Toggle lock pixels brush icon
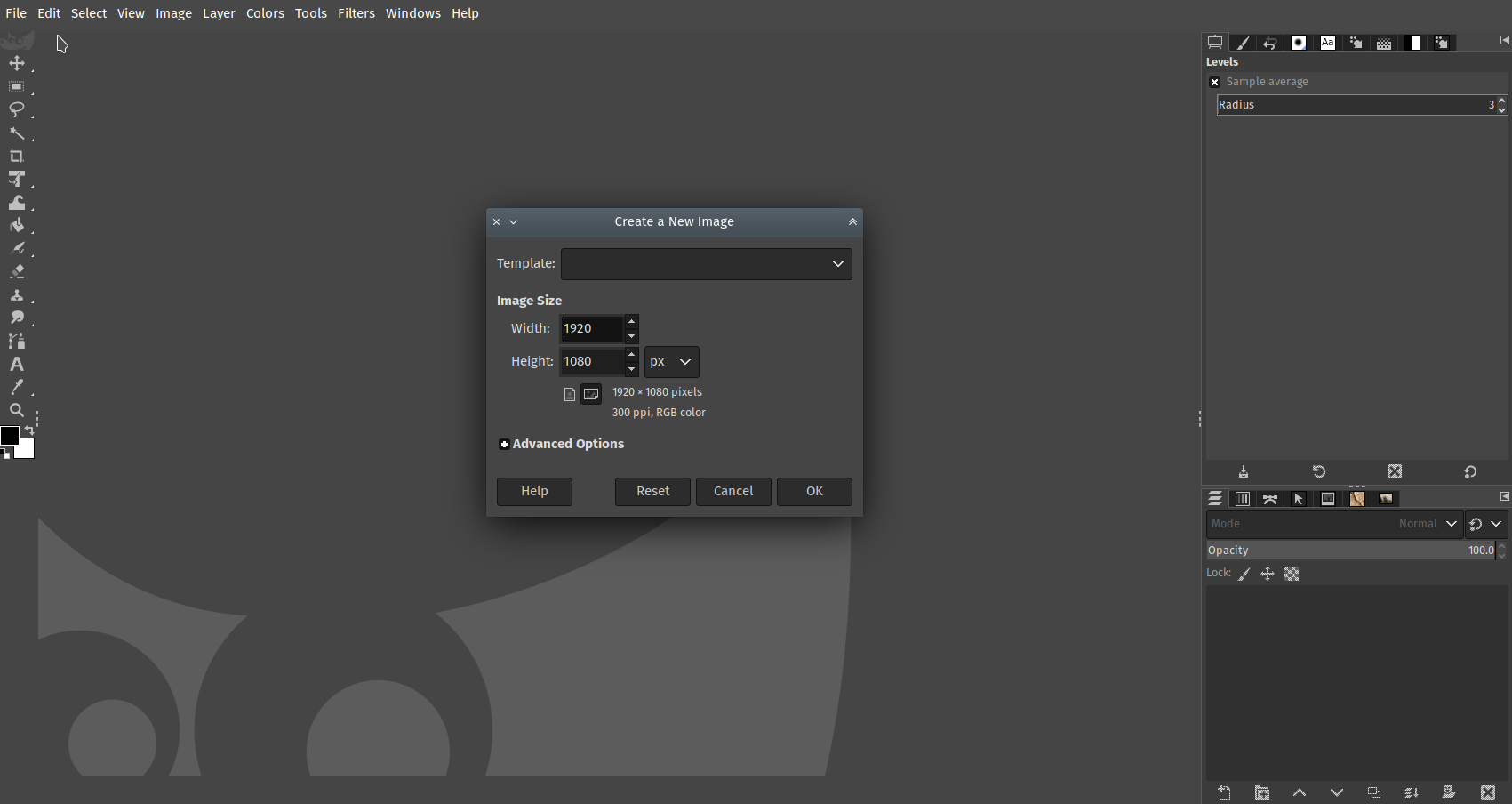 coord(1244,575)
